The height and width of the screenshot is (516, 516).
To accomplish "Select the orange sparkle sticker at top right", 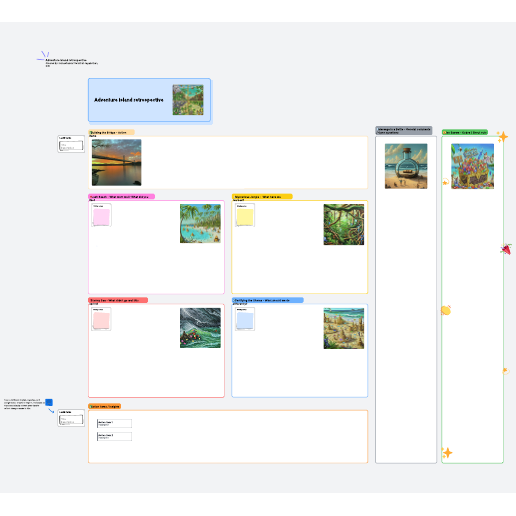I will click(x=502, y=137).
